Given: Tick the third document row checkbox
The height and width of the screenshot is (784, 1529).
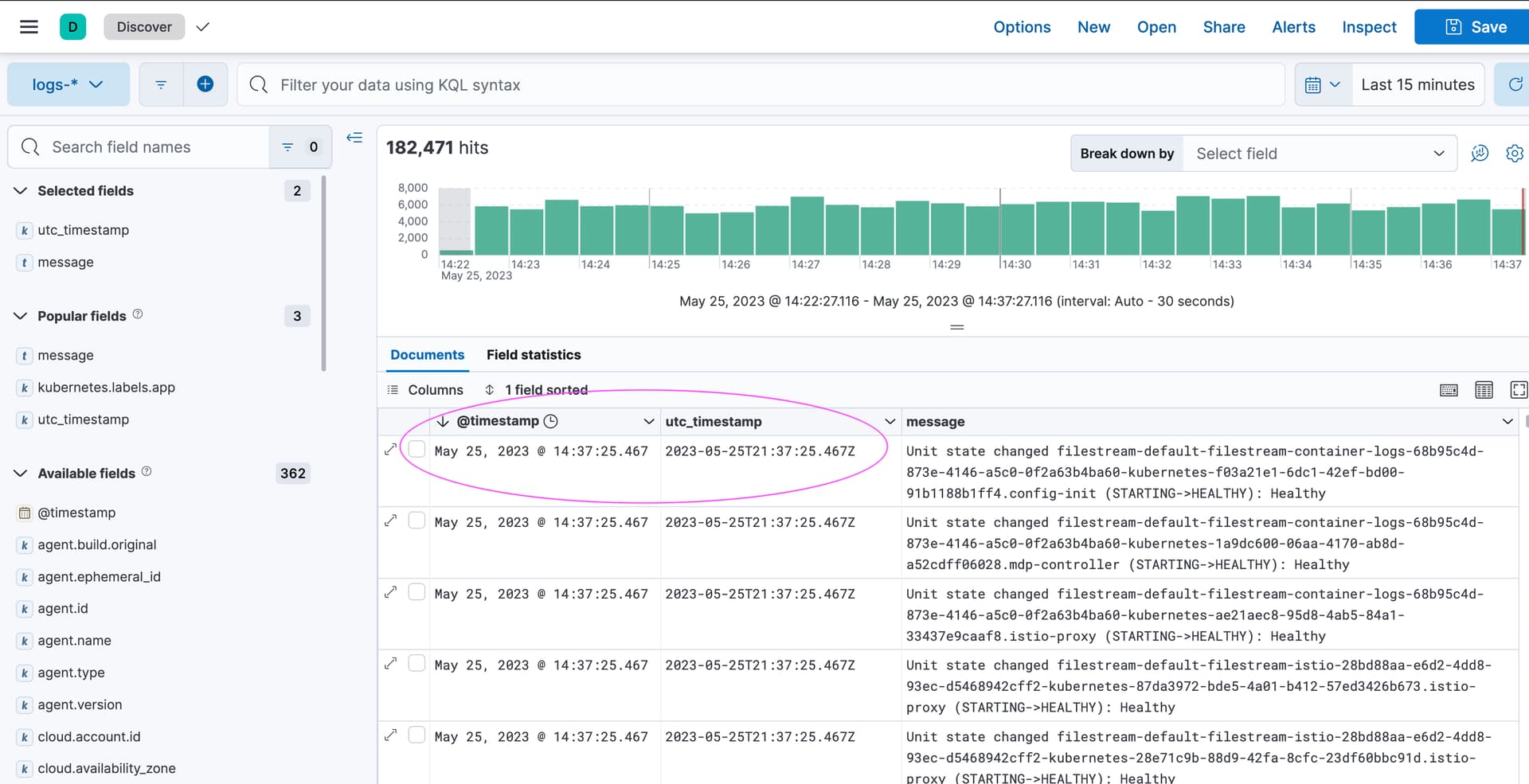Looking at the screenshot, I should coord(416,592).
